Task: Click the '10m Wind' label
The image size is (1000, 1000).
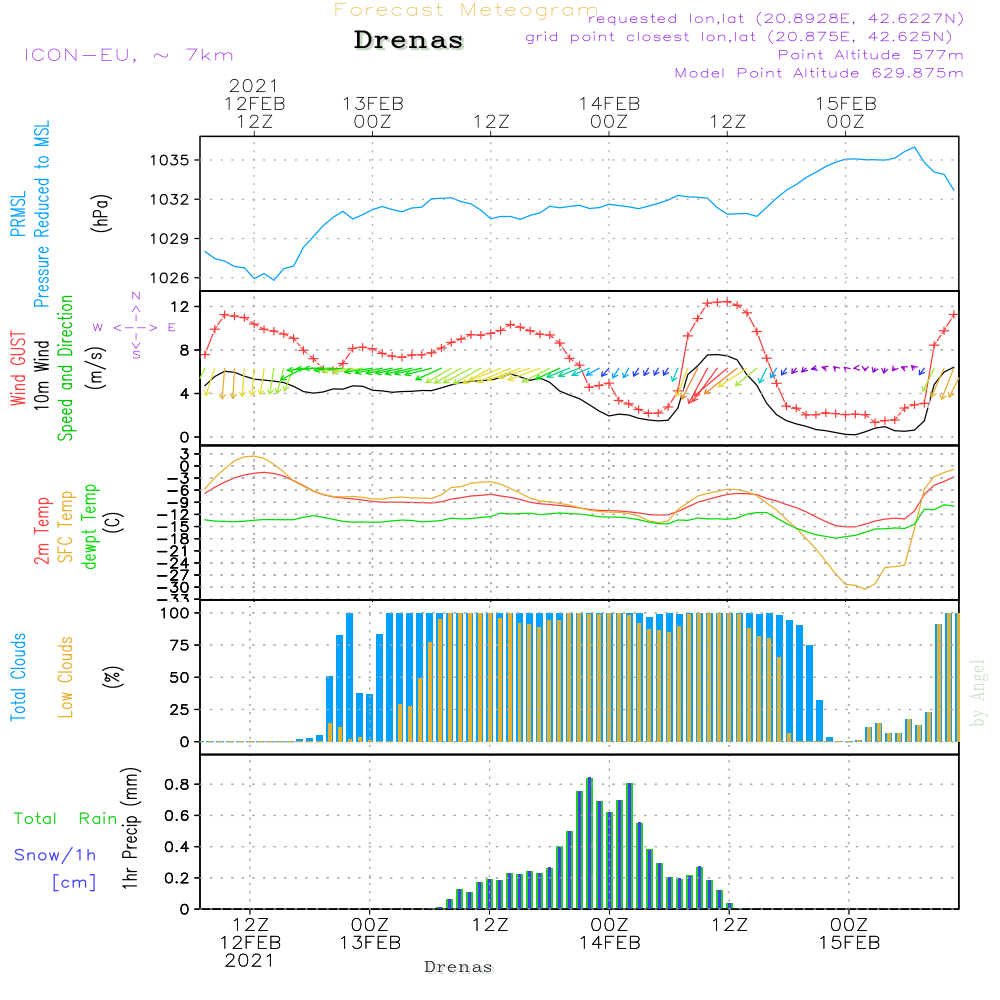Action: click(x=41, y=375)
